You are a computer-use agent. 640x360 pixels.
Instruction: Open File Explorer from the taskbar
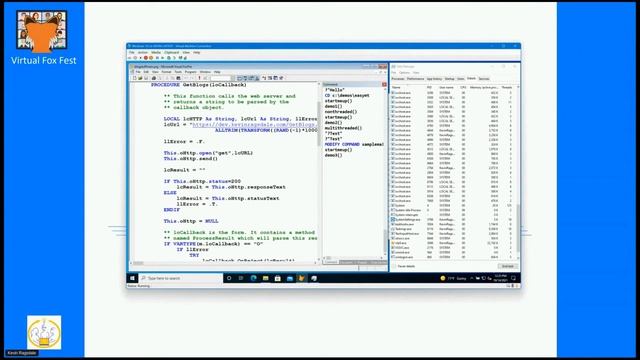tap(265, 278)
